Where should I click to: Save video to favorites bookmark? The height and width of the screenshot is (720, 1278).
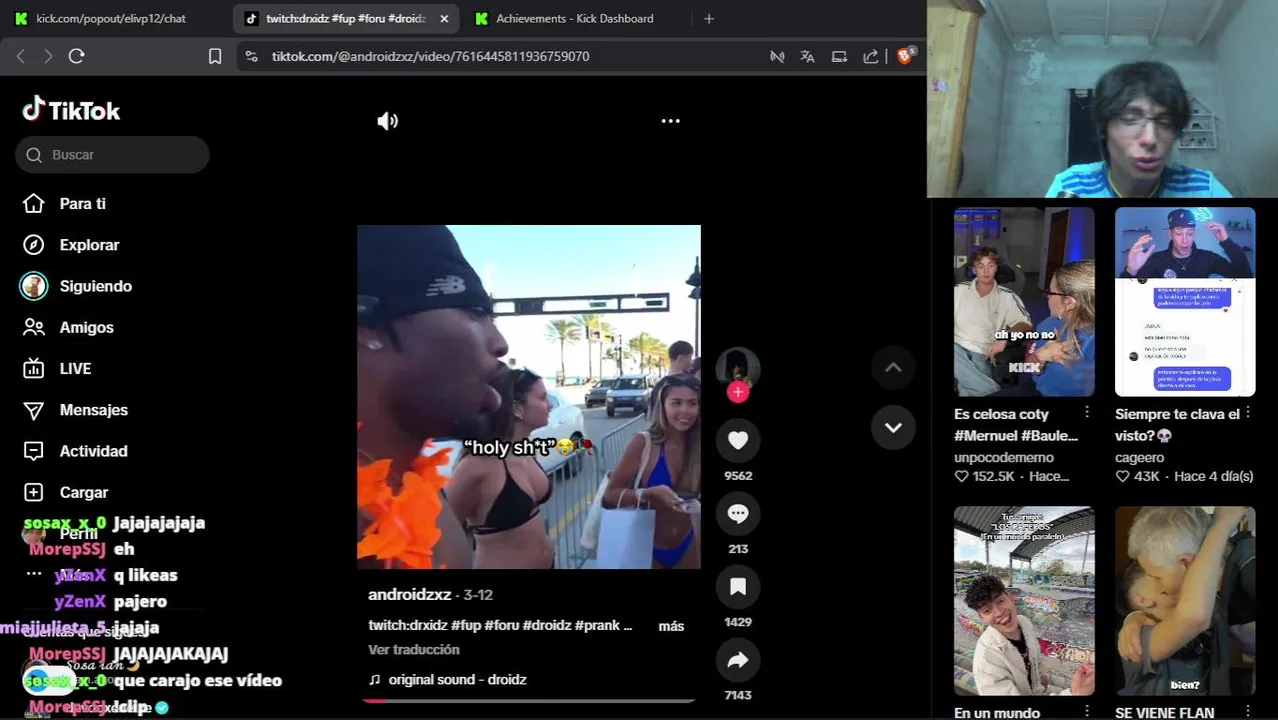coord(738,587)
